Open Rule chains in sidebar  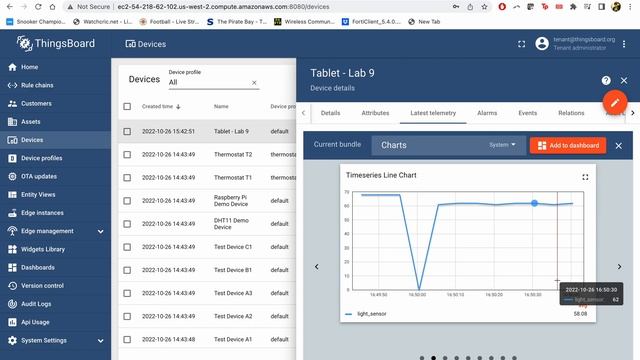(55, 85)
